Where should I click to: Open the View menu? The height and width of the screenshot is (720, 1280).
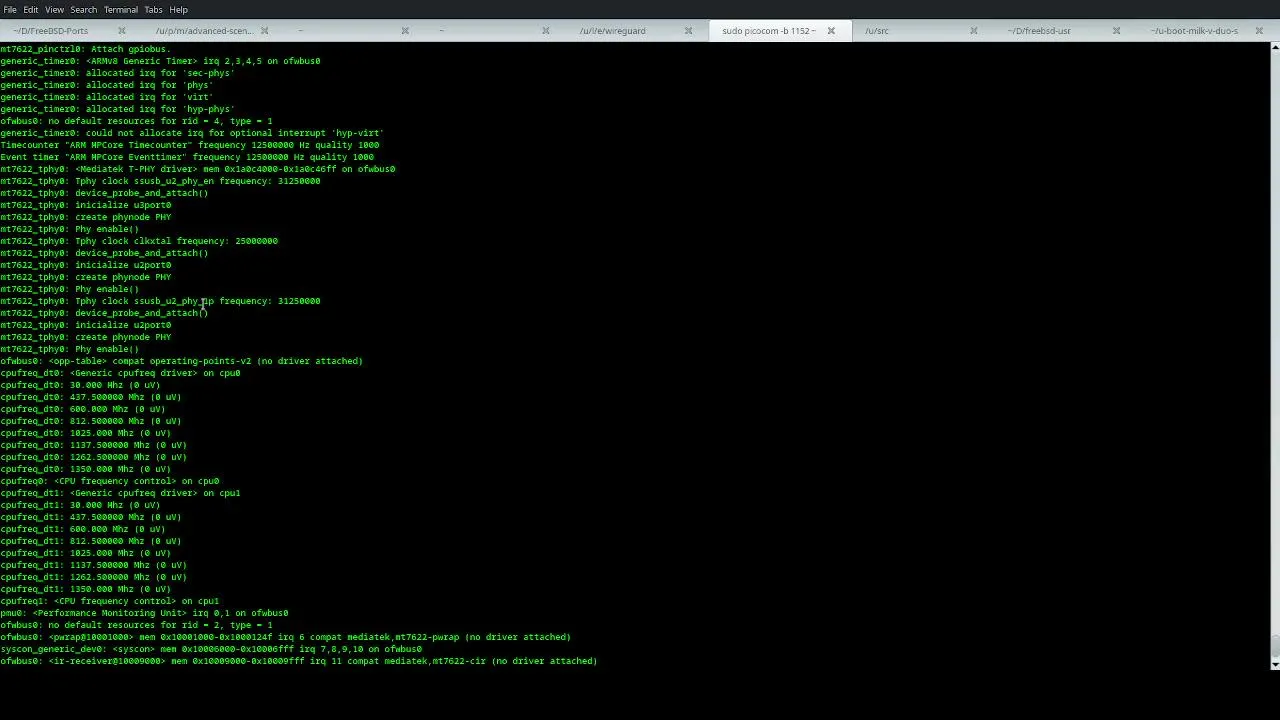click(x=54, y=10)
